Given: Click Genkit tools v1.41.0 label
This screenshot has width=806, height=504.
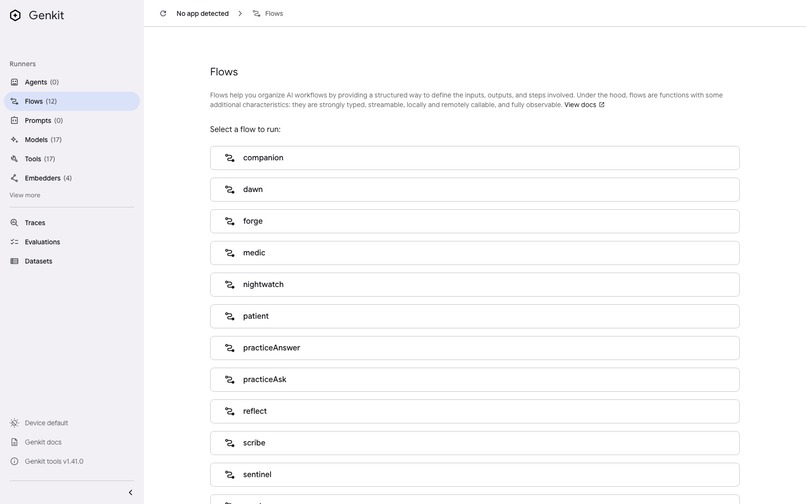Looking at the screenshot, I should [x=54, y=461].
